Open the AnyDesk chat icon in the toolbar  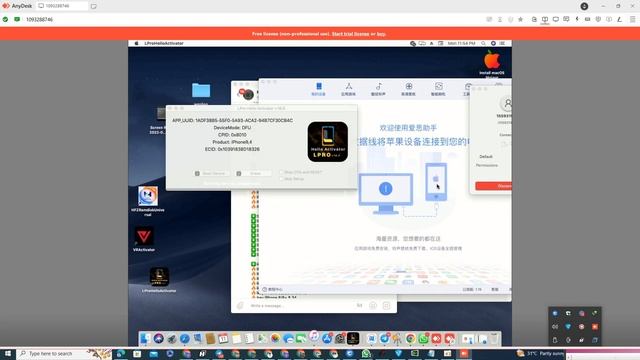click(566, 19)
